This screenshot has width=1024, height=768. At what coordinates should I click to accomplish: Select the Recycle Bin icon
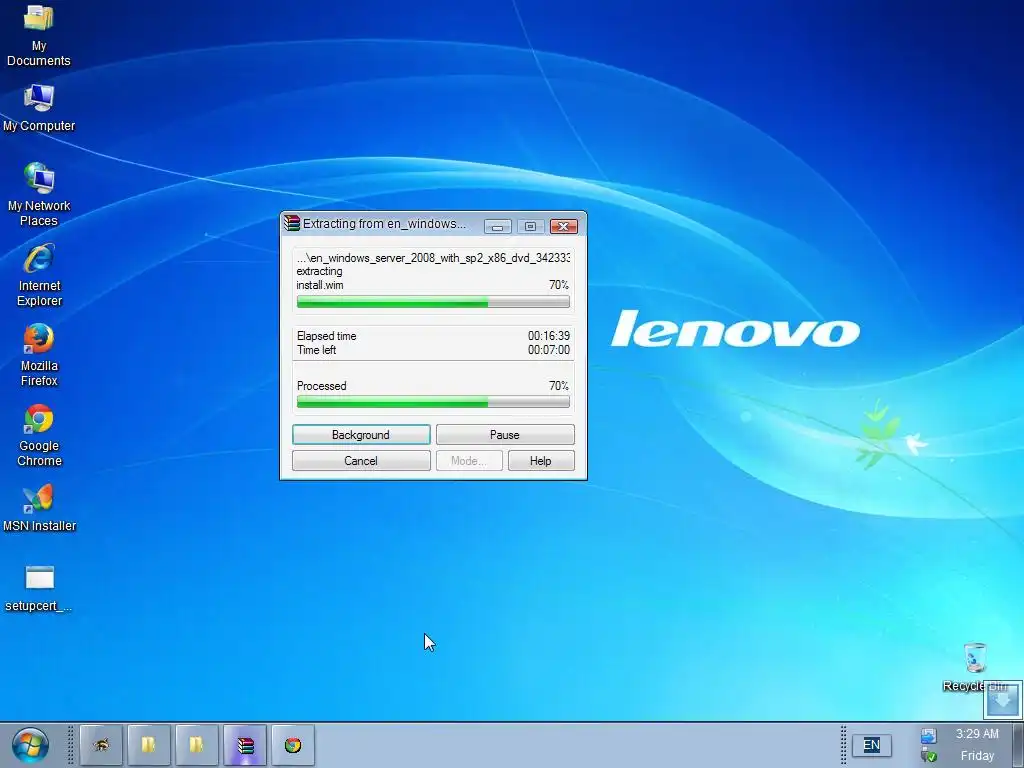tap(975, 667)
